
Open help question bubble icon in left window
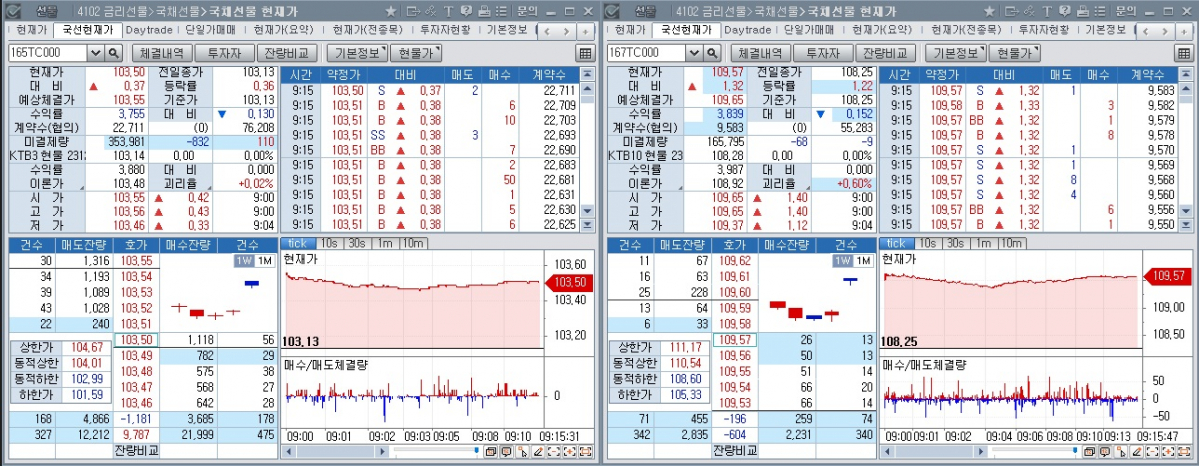[466, 11]
